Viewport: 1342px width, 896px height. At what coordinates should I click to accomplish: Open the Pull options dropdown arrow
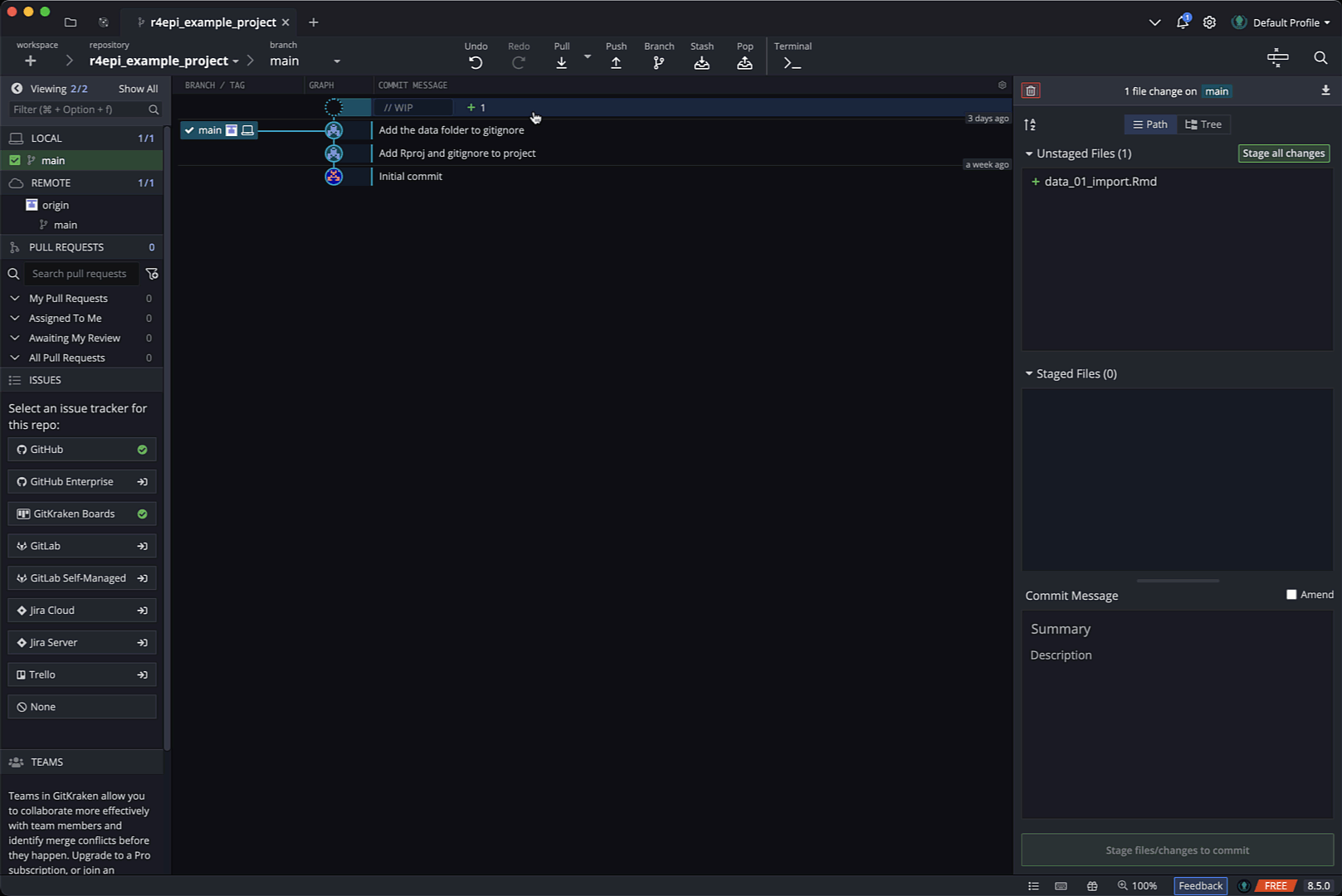(x=588, y=56)
